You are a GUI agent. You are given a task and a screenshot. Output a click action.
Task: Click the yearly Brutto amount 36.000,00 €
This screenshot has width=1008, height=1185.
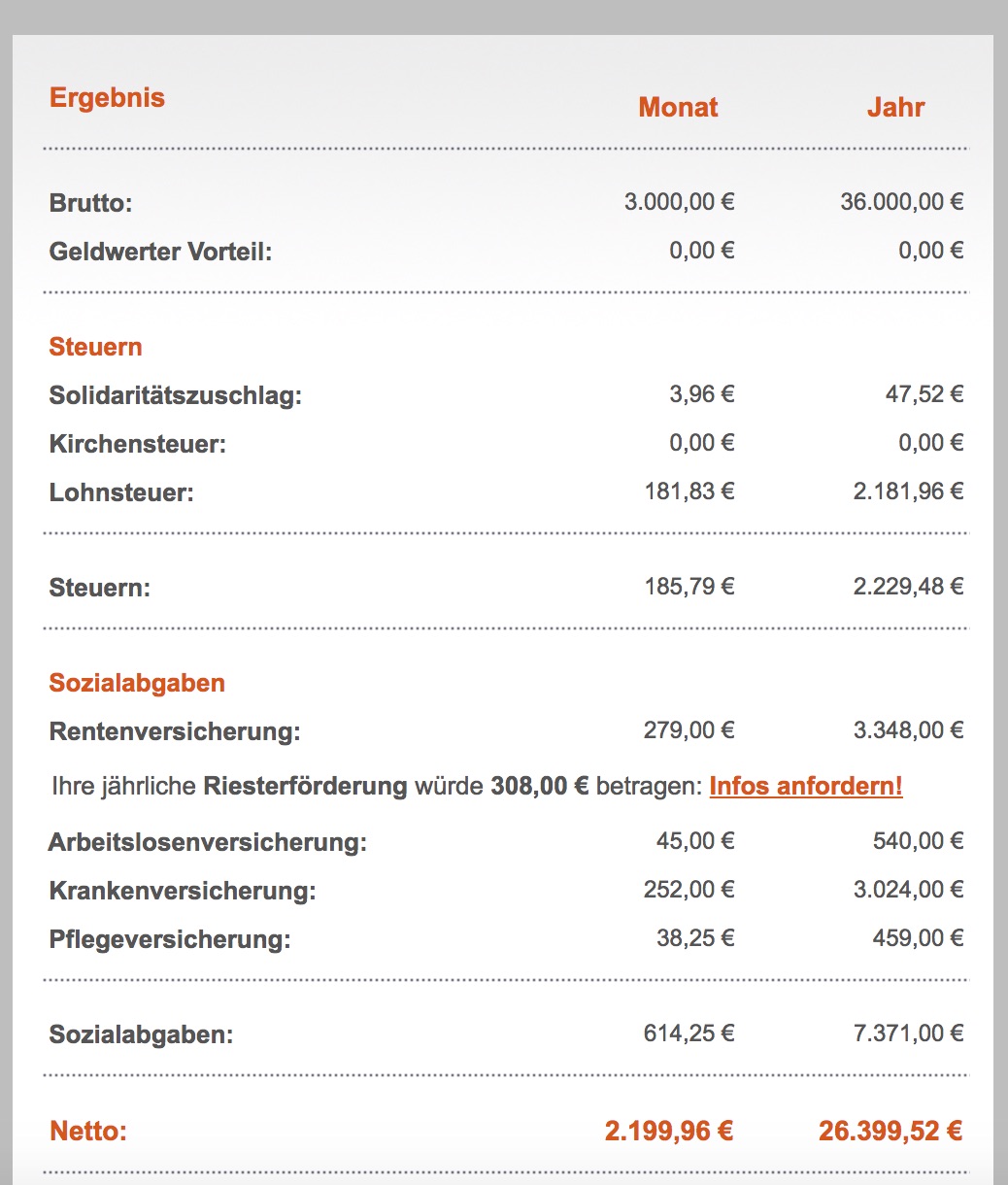point(902,202)
